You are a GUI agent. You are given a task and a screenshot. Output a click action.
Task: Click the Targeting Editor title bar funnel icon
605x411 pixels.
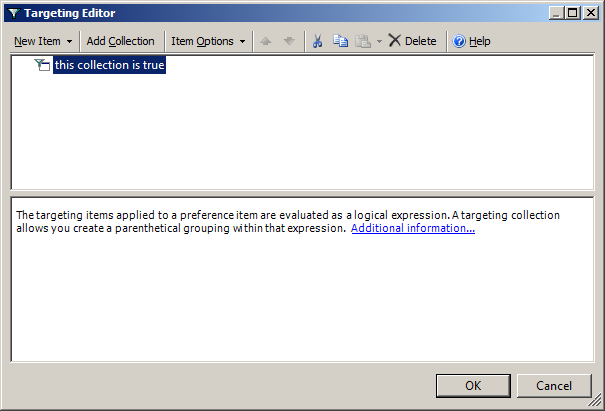pyautogui.click(x=13, y=13)
